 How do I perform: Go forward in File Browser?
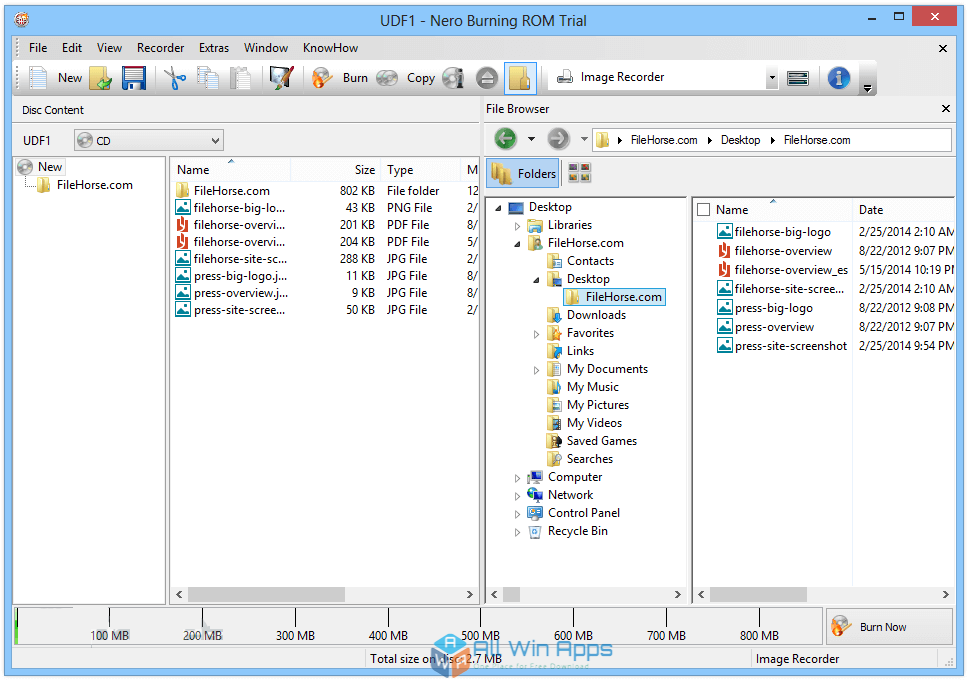(x=559, y=139)
